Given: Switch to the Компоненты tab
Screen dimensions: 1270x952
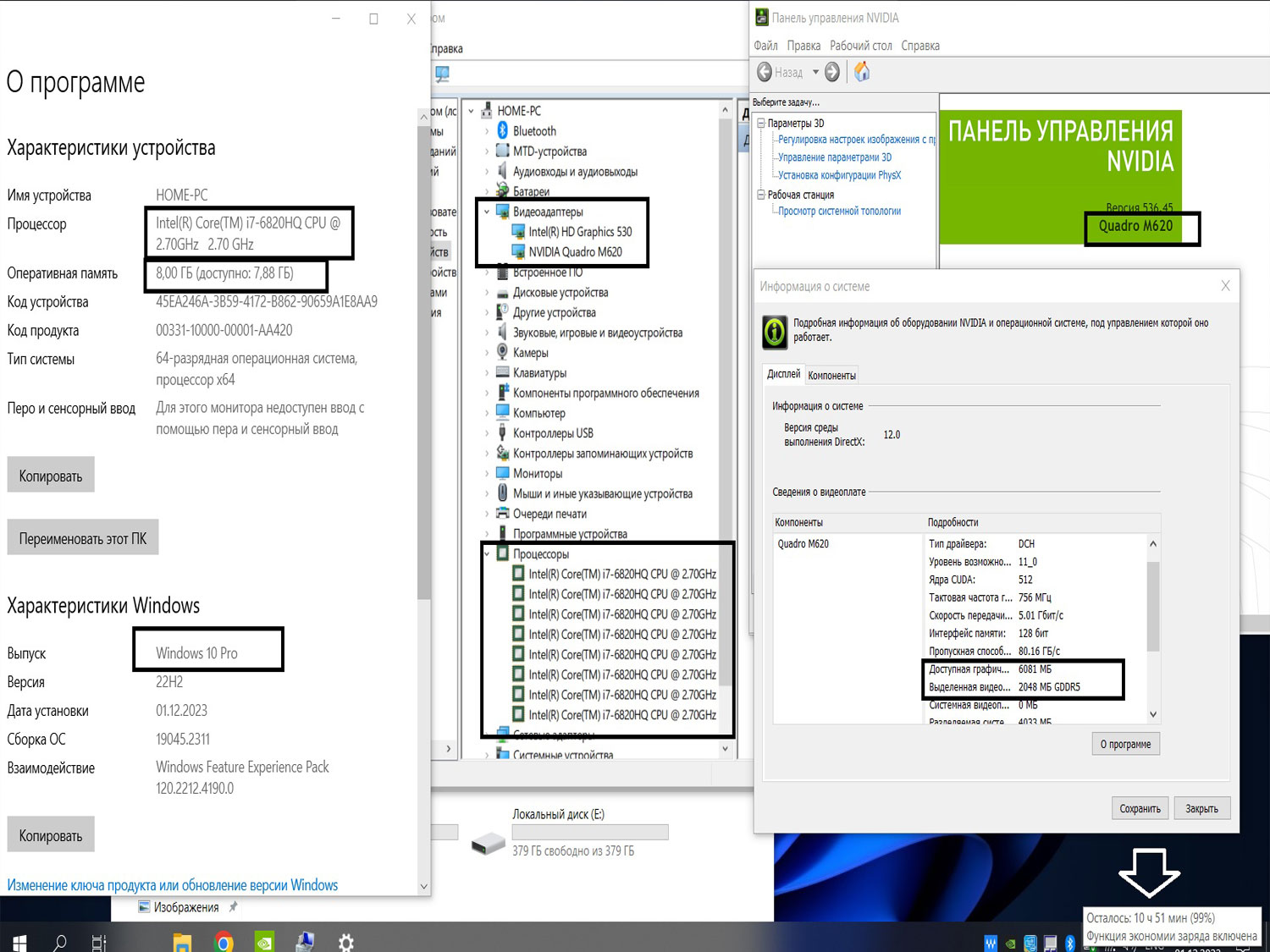Looking at the screenshot, I should pyautogui.click(x=831, y=375).
